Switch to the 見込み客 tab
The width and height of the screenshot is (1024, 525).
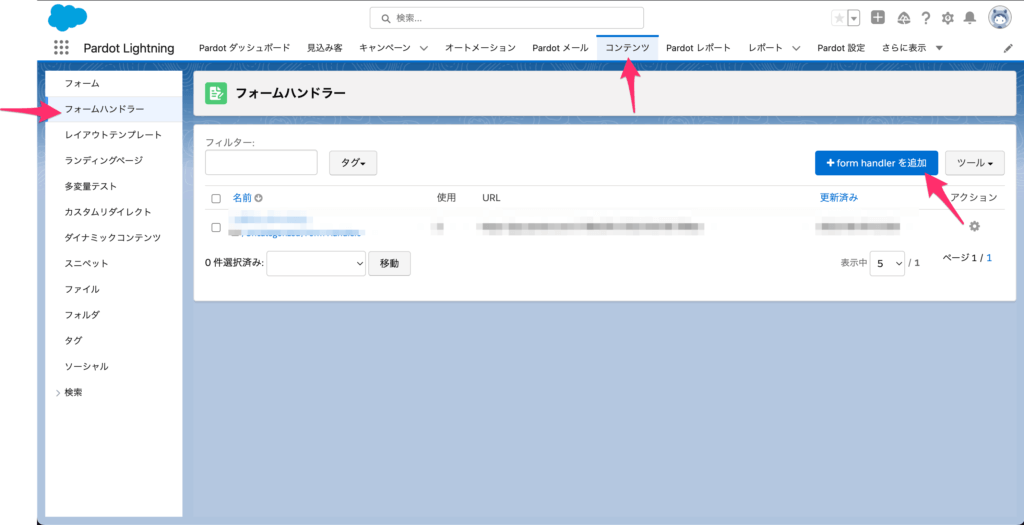tap(325, 48)
